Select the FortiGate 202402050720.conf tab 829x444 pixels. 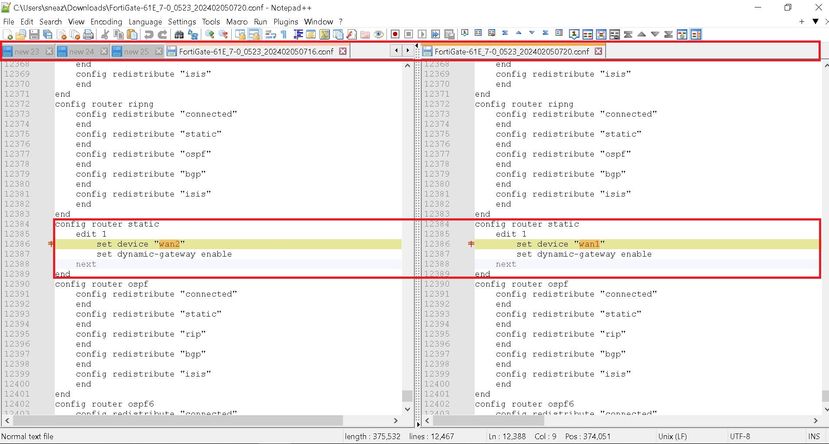pyautogui.click(x=511, y=51)
